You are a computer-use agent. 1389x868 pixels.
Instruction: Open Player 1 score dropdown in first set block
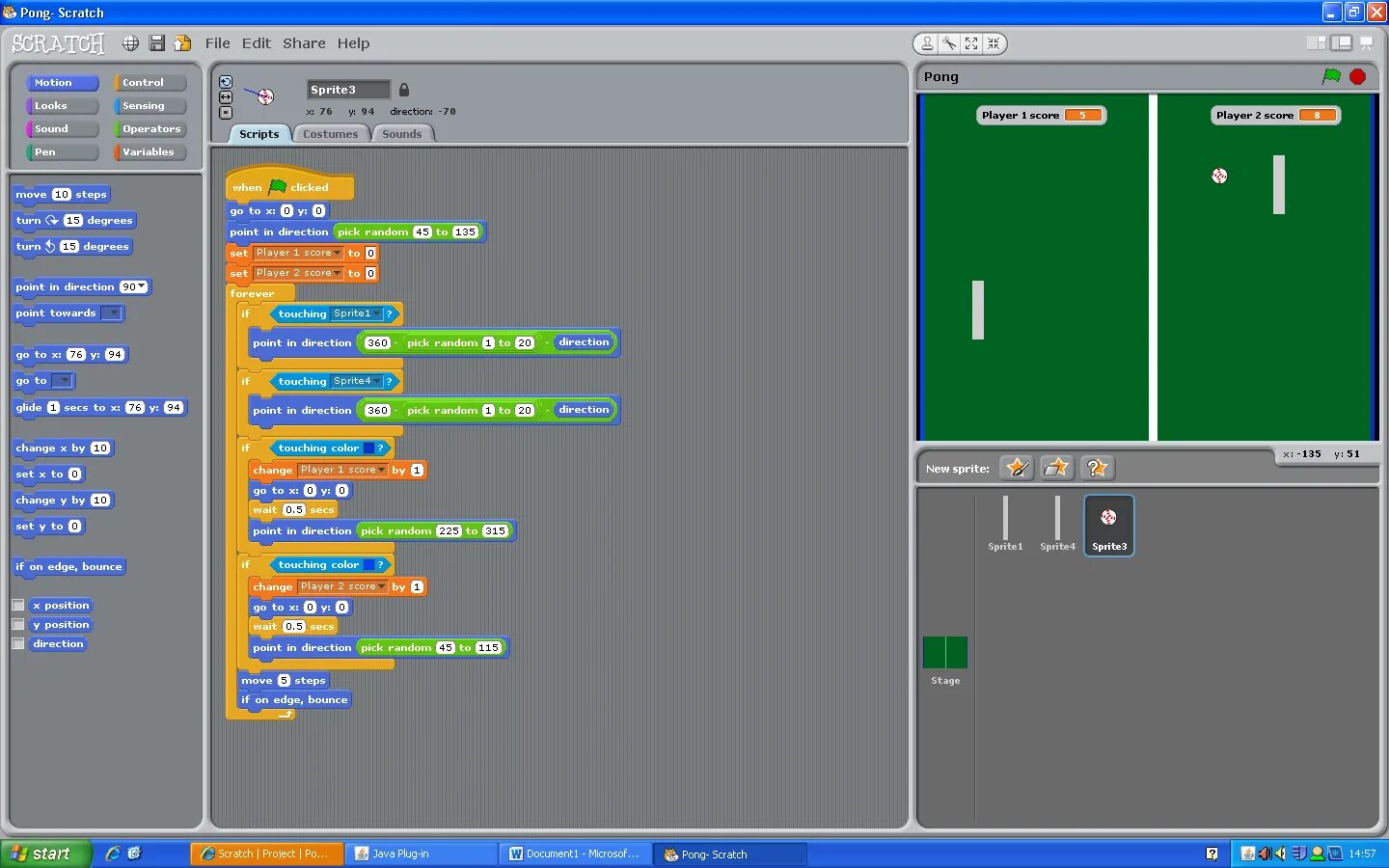pos(337,253)
